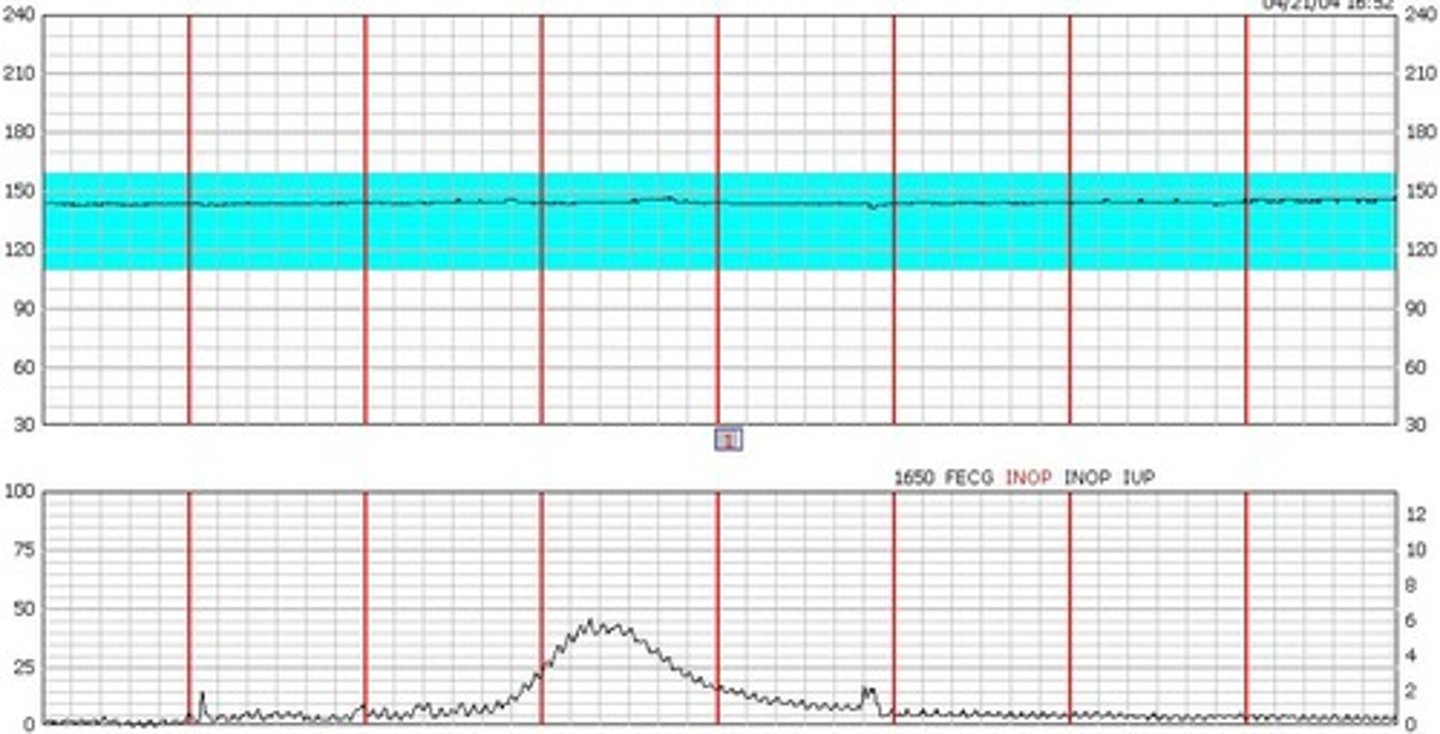Click the 12 label on the kPa scale
This screenshot has height=734, width=1440.
[x=1416, y=514]
